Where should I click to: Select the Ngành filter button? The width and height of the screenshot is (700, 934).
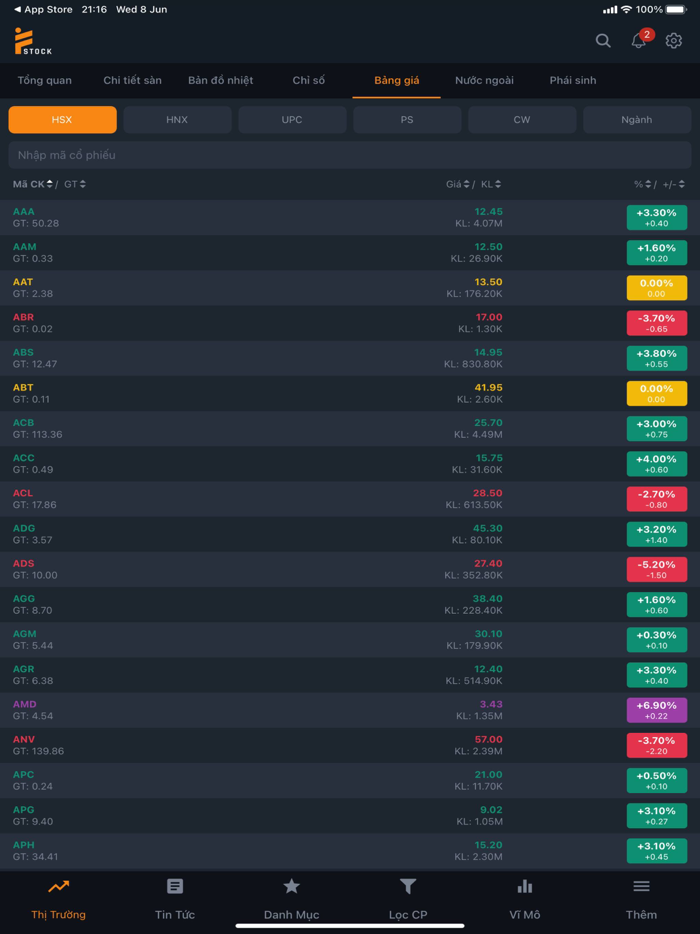[x=637, y=120]
